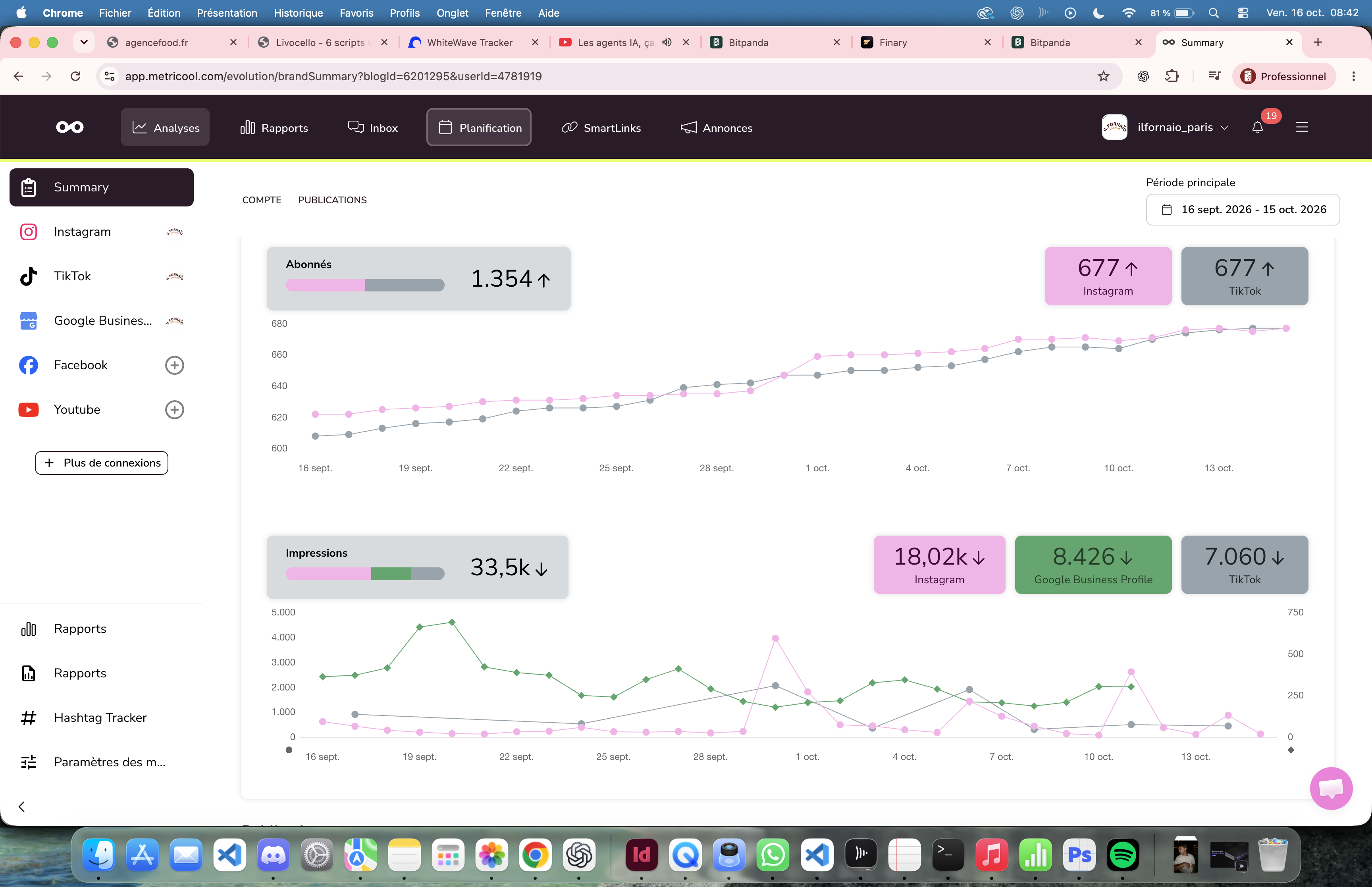Open the hamburger menu in header
The width and height of the screenshot is (1372, 887).
pos(1303,127)
